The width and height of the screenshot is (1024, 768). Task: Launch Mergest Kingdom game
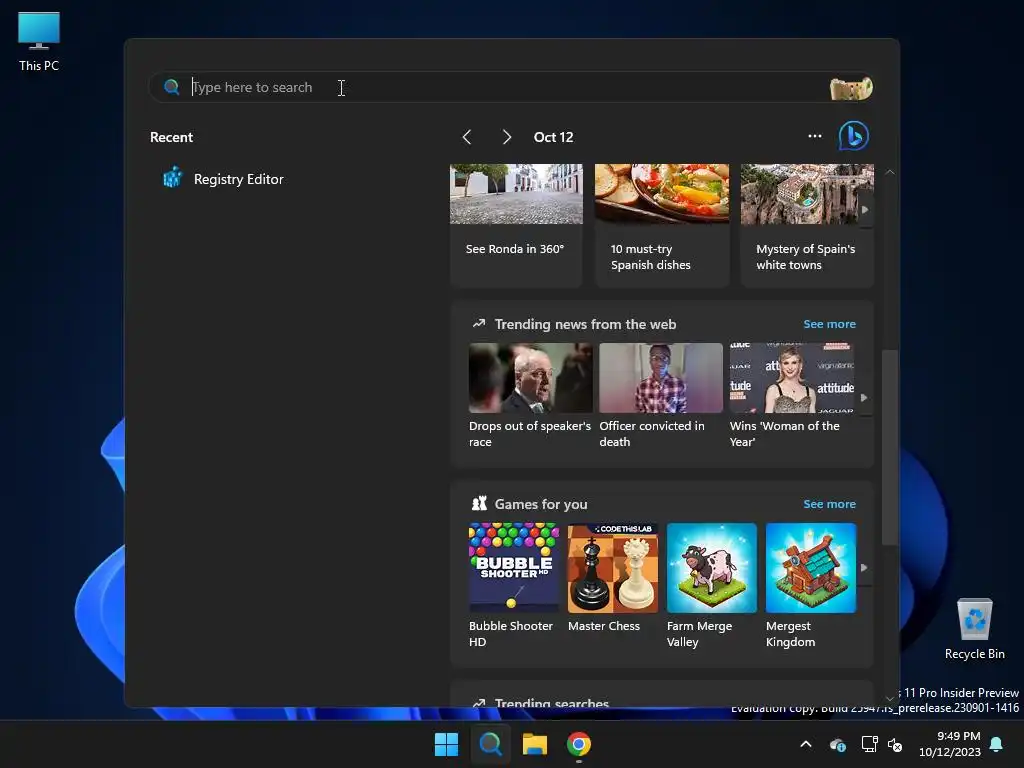(810, 586)
